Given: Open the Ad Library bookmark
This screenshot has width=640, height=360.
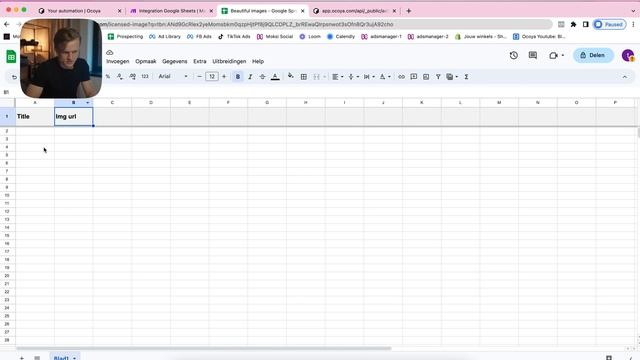Looking at the screenshot, I should click(164, 36).
